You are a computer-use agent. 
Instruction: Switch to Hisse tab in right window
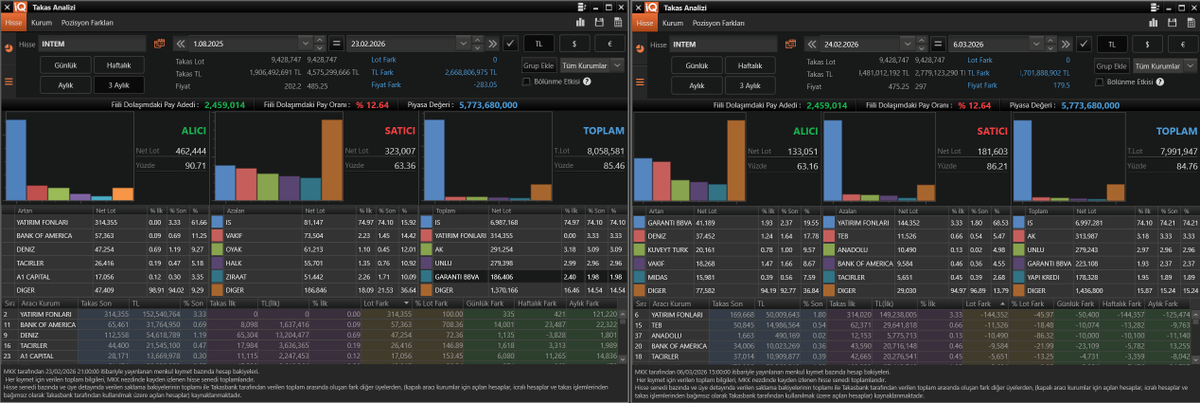(645, 21)
